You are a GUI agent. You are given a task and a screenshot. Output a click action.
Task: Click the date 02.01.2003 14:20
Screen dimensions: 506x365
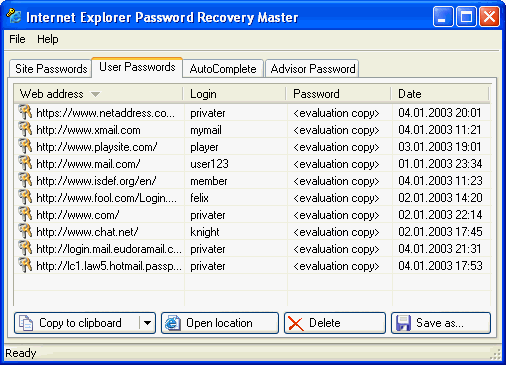[440, 198]
